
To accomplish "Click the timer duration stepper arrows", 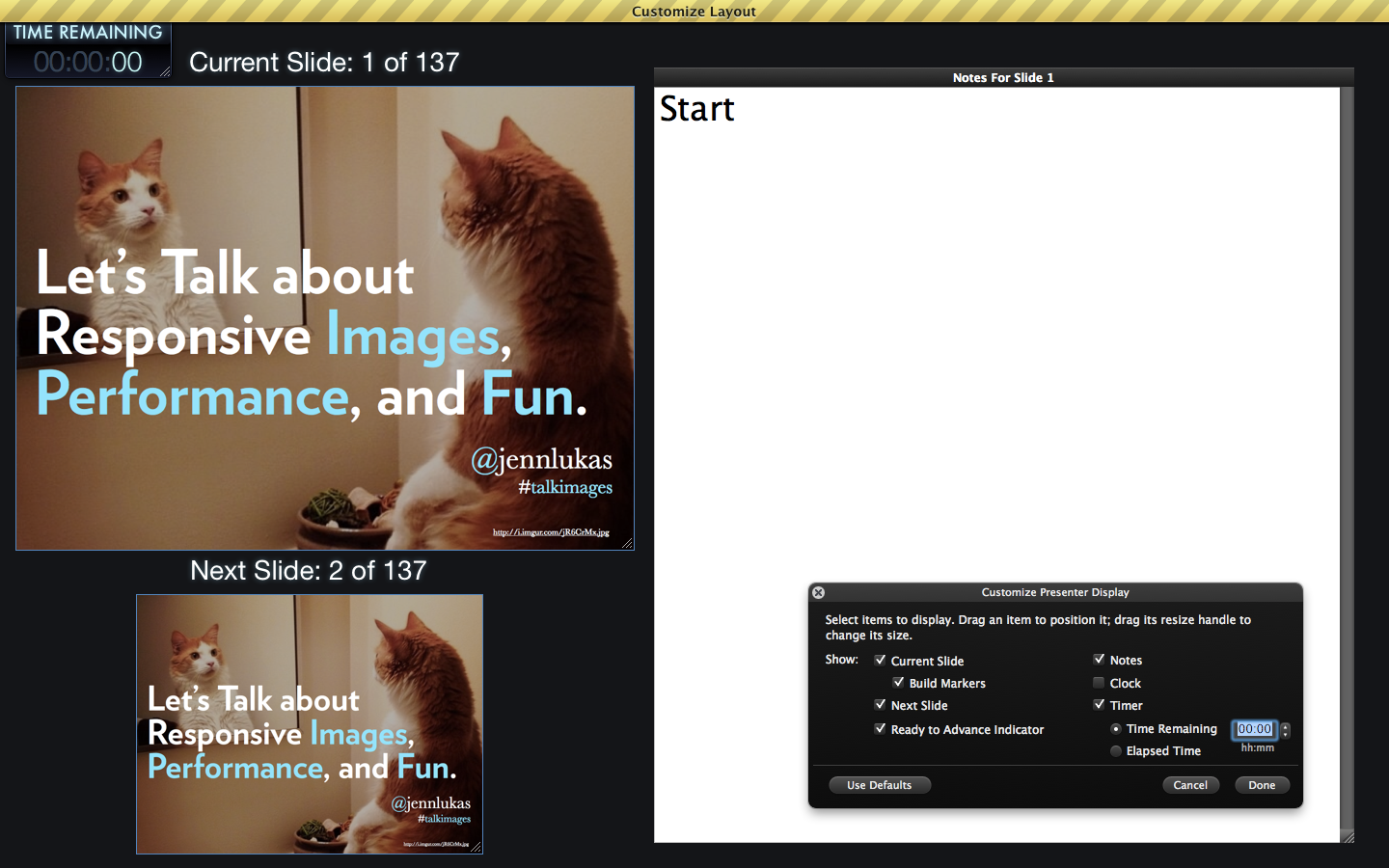I will click(1285, 730).
